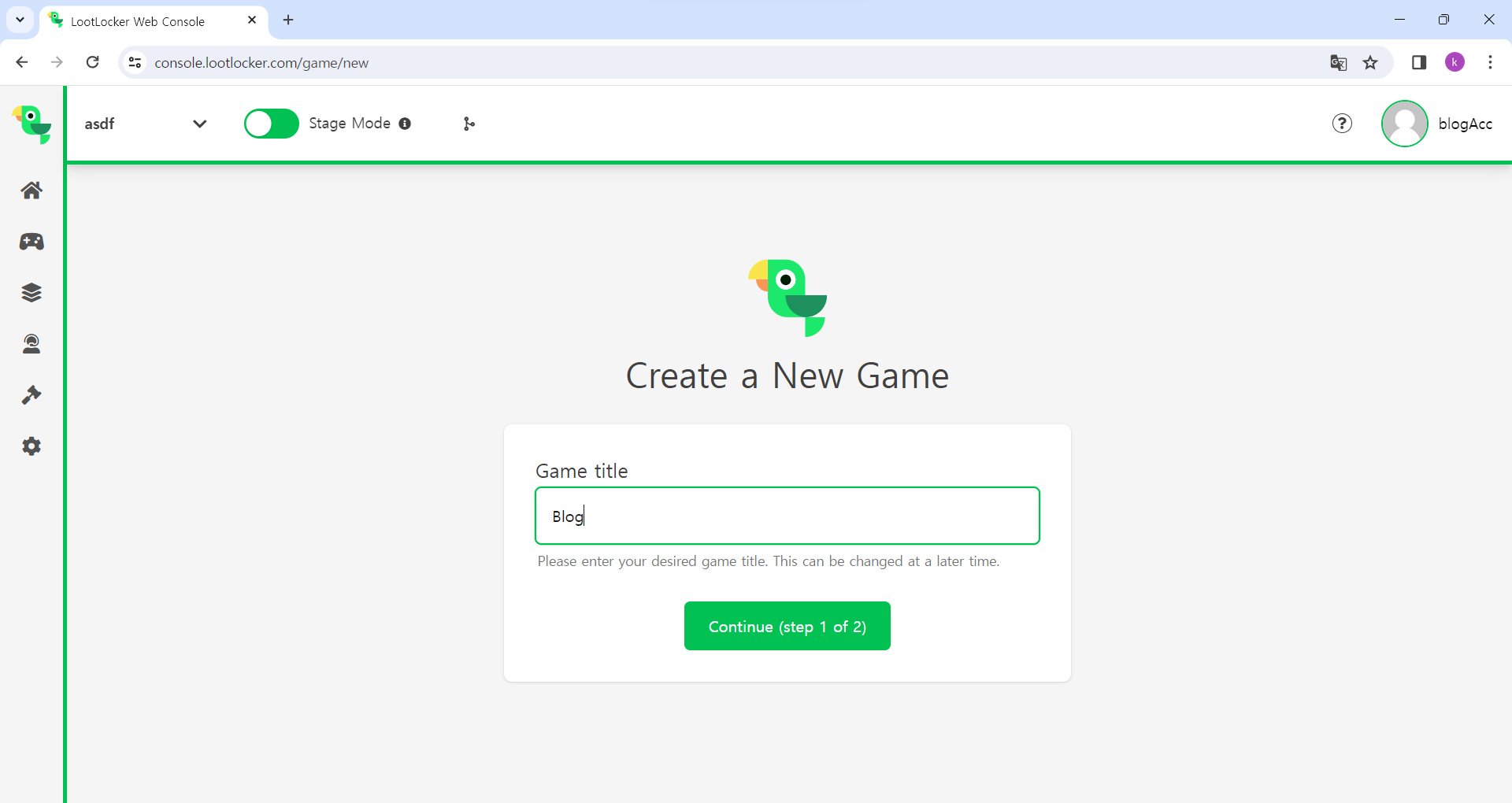Restore down the browser window
This screenshot has height=803, width=1512.
click(x=1443, y=20)
